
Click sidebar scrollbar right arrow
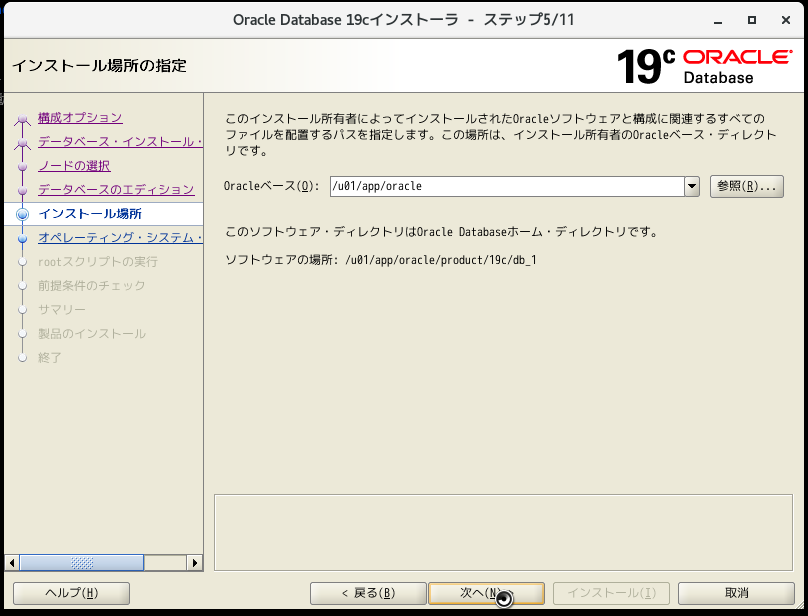click(194, 563)
